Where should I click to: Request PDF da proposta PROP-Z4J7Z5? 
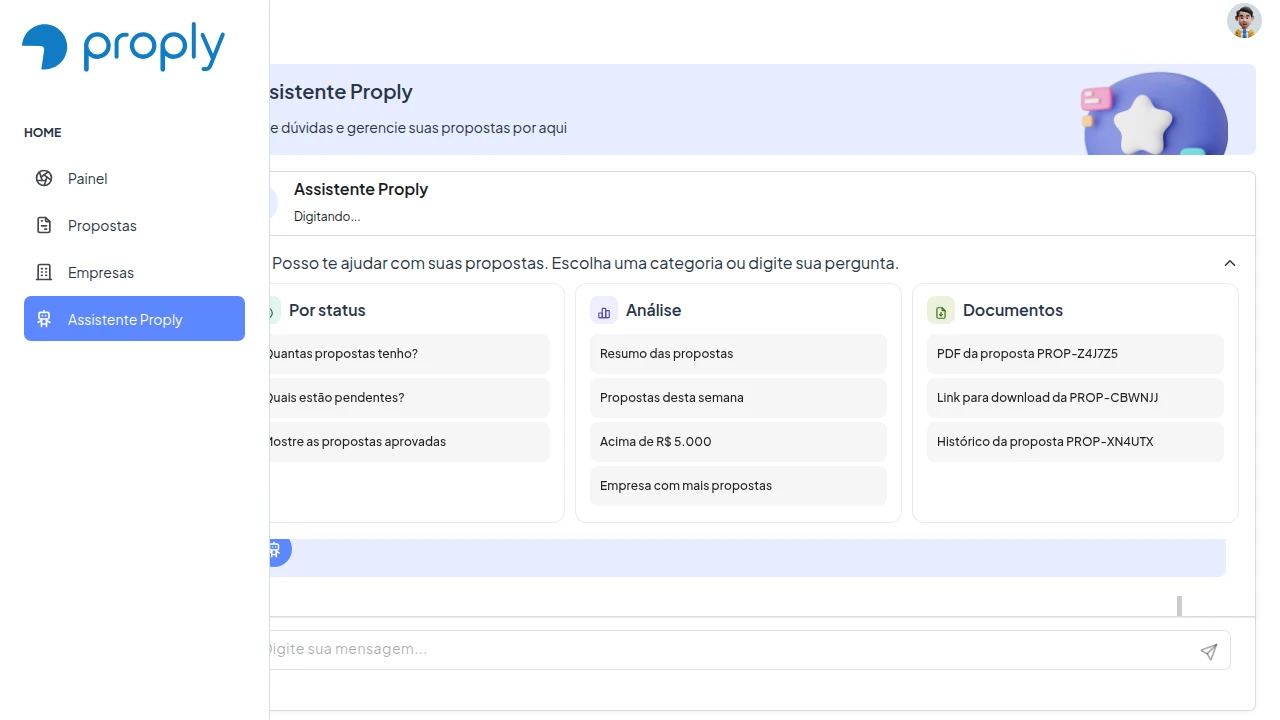pos(1075,354)
